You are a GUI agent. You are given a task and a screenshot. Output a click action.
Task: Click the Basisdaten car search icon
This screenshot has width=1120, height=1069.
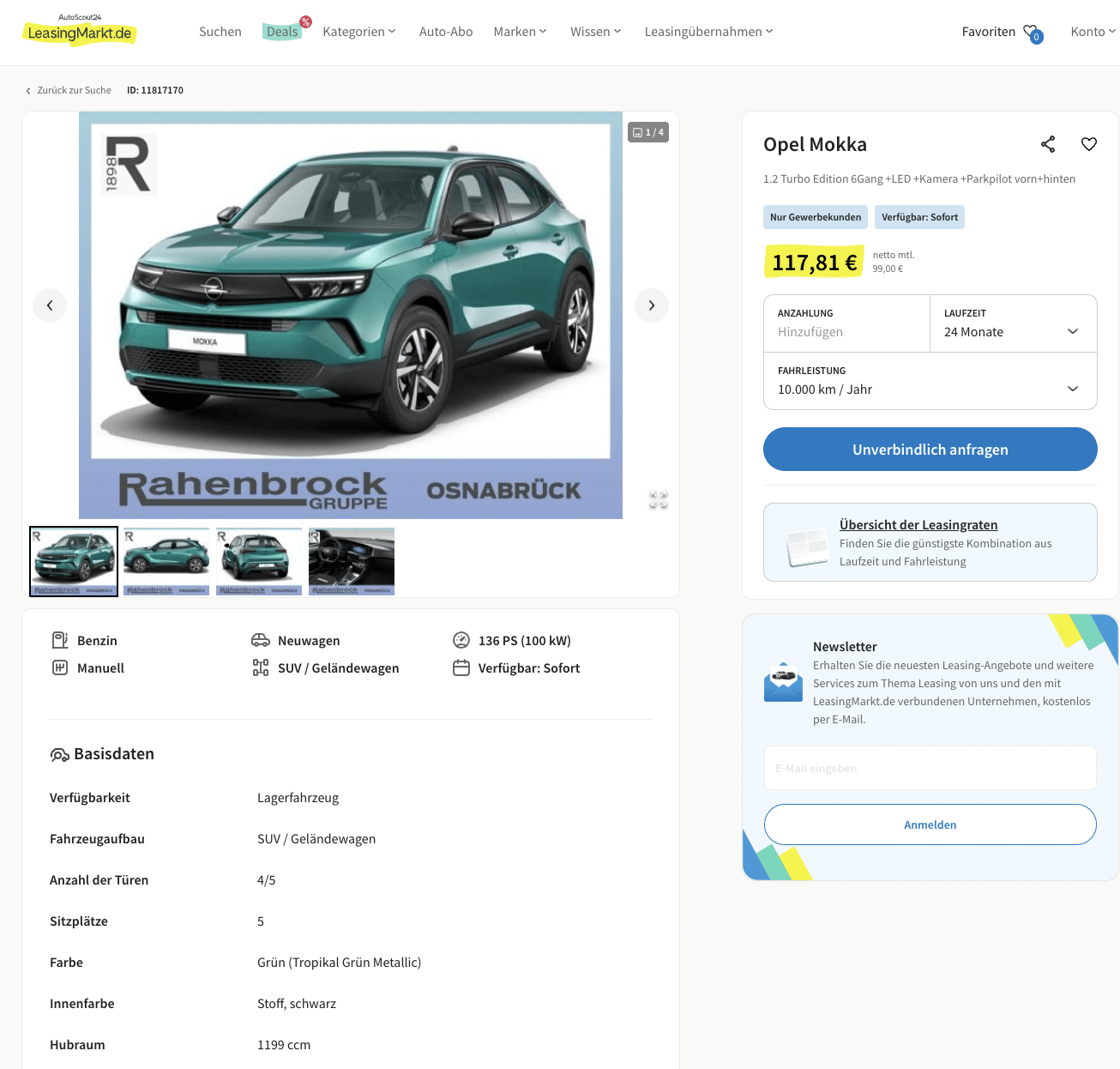pyautogui.click(x=59, y=755)
